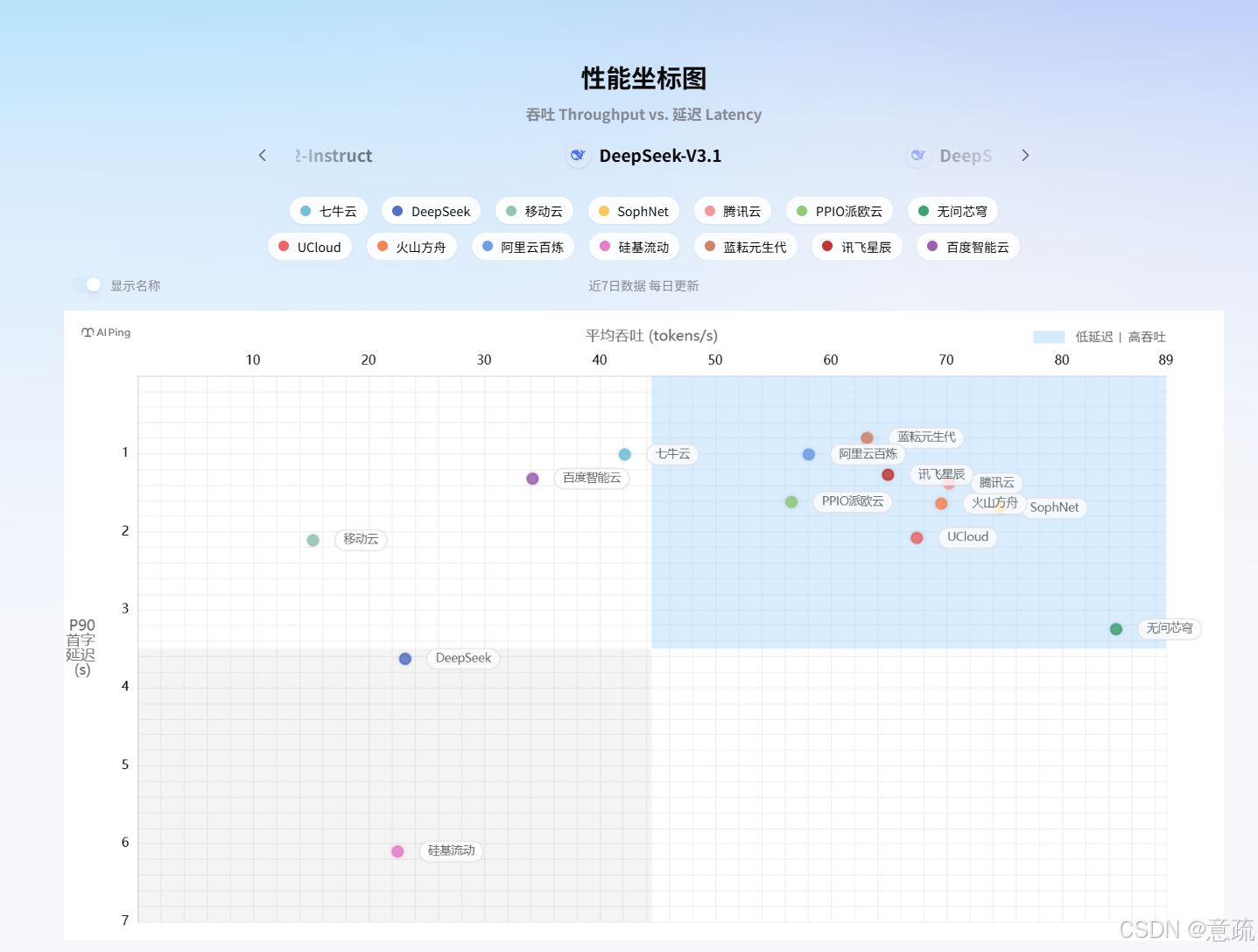Click the 近7日数据 每日更新 note

click(x=643, y=286)
